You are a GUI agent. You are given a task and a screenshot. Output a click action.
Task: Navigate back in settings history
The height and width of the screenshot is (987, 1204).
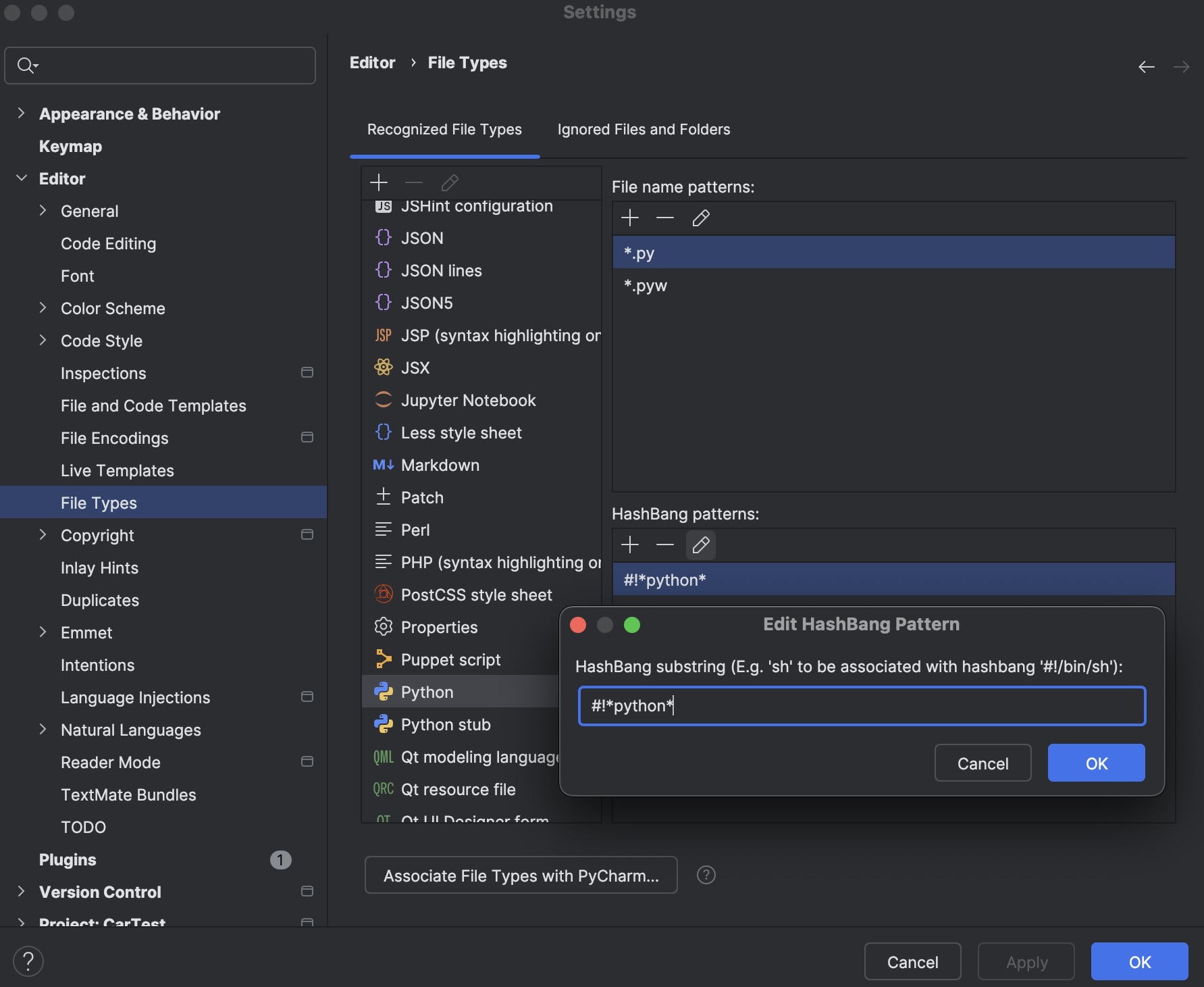[x=1146, y=66]
